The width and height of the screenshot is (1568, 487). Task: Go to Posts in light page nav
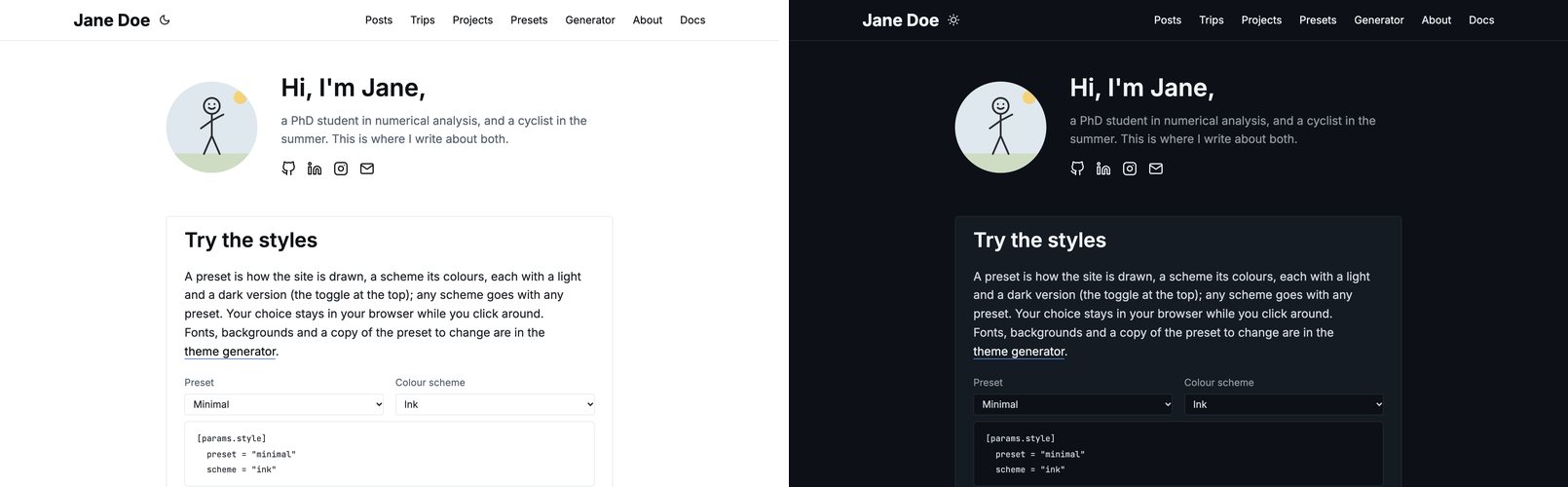[379, 19]
